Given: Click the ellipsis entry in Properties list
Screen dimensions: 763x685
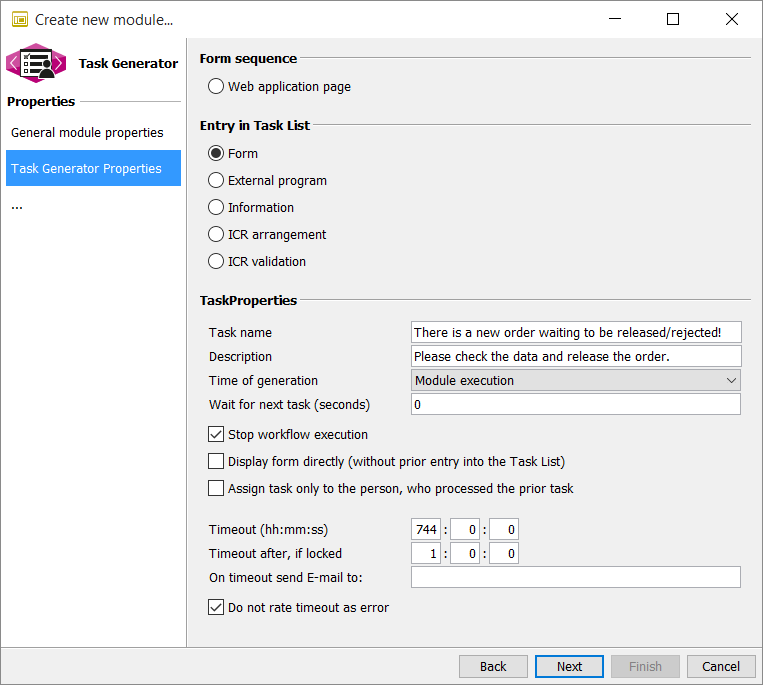Looking at the screenshot, I should point(17,205).
